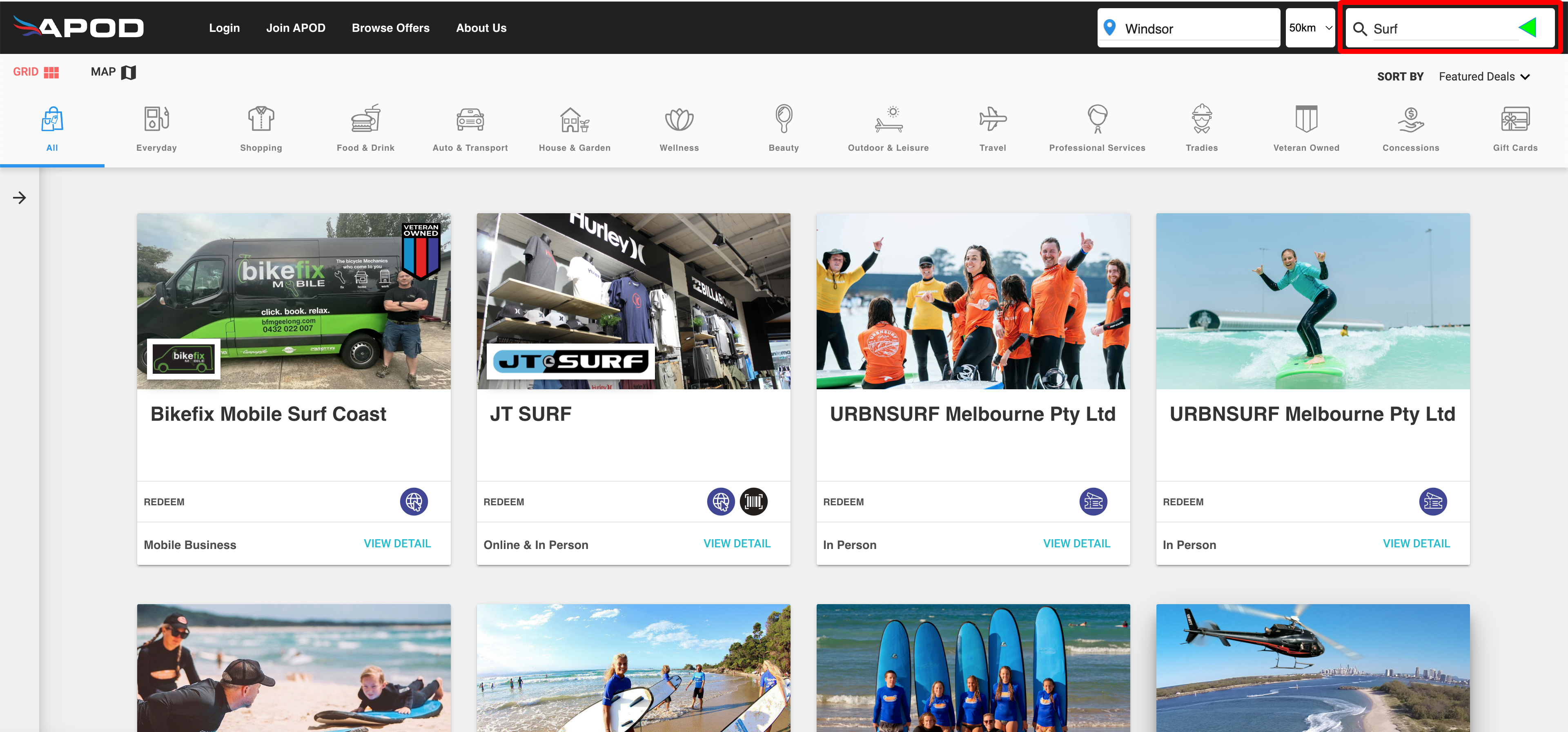Click the Veteran Owned badge on Bikefix
Image resolution: width=1568 pixels, height=732 pixels.
point(421,251)
